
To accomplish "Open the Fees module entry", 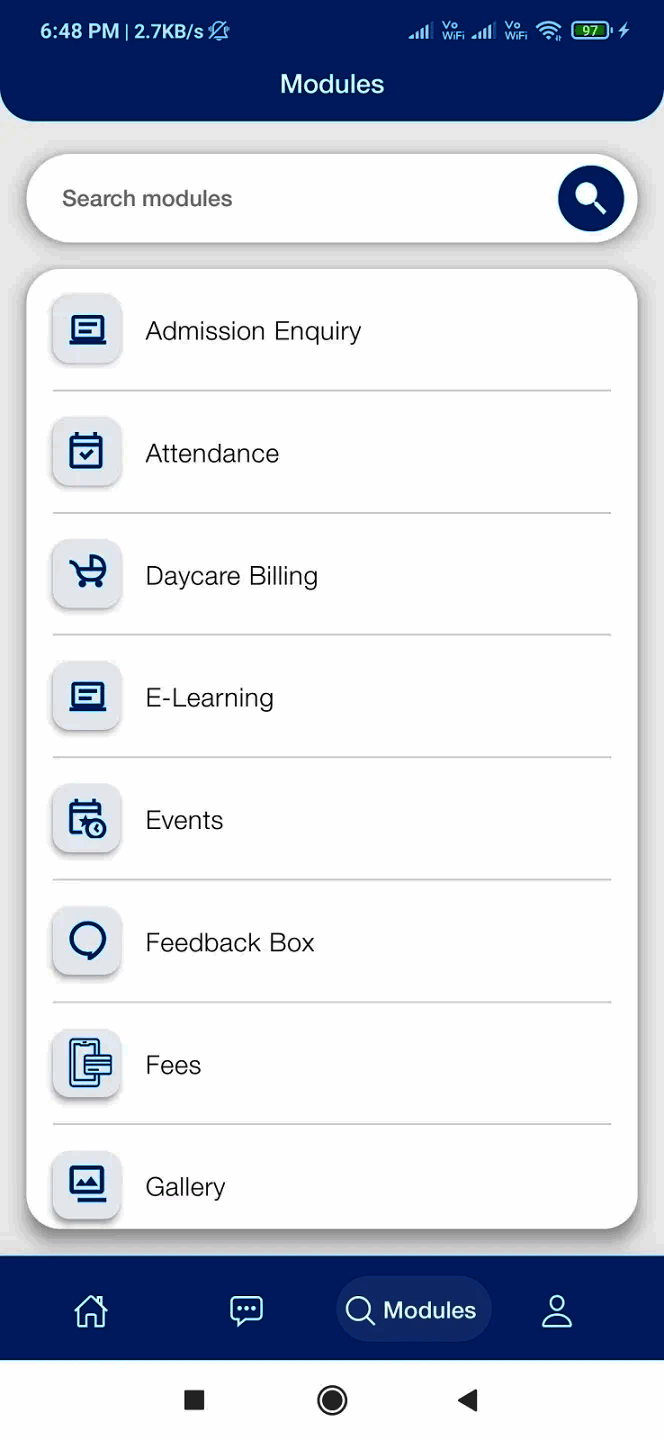I will 173,1063.
